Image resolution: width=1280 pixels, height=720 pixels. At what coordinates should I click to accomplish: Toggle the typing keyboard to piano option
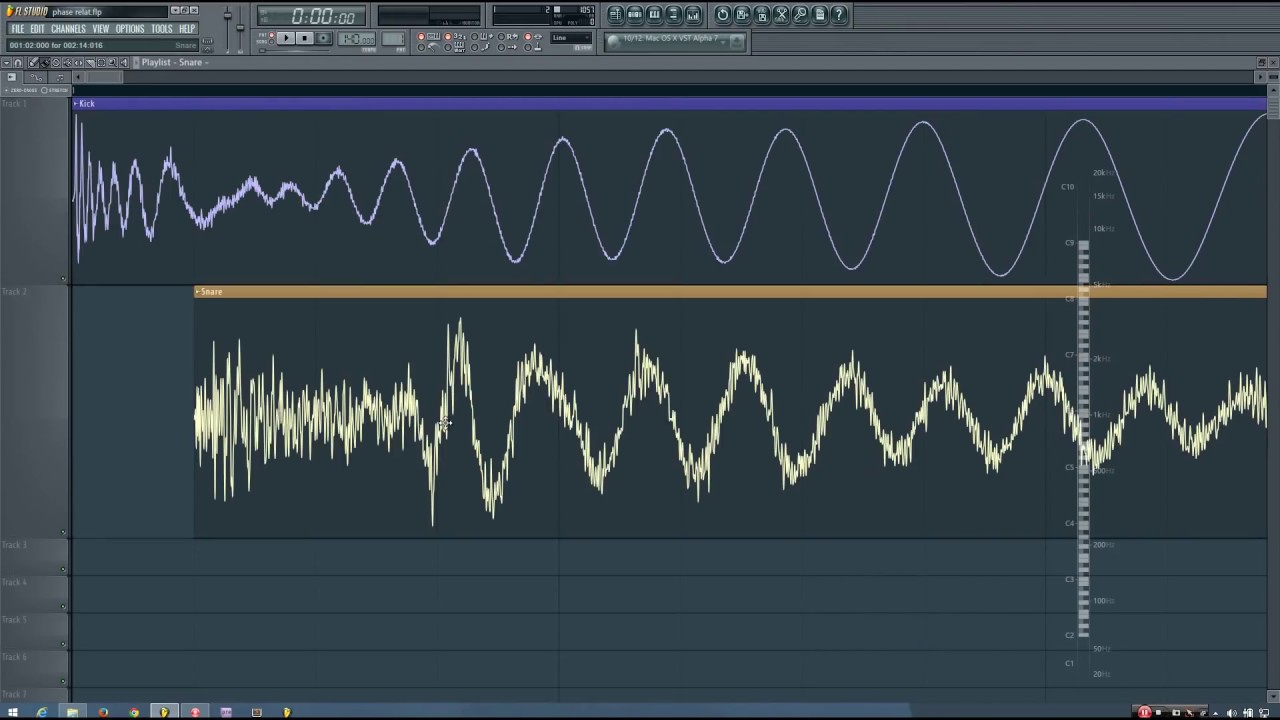[428, 36]
